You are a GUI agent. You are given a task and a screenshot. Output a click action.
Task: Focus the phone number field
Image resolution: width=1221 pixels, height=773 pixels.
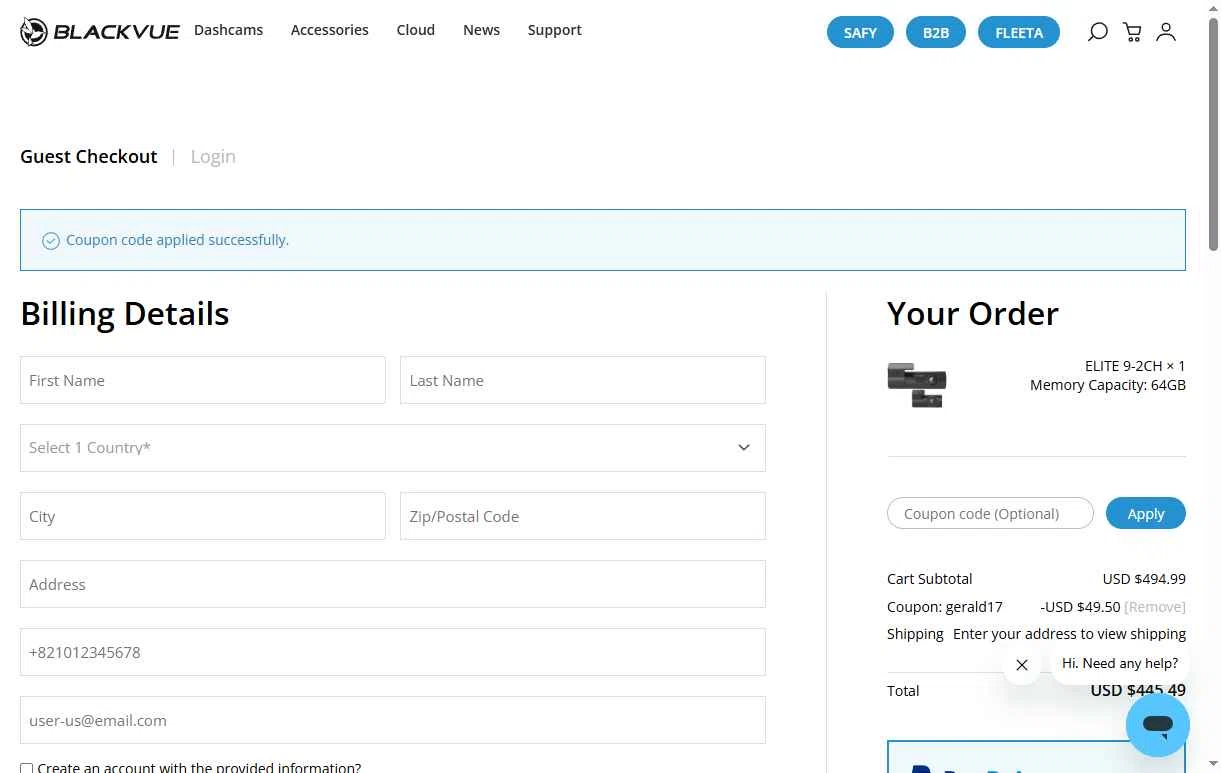[393, 652]
